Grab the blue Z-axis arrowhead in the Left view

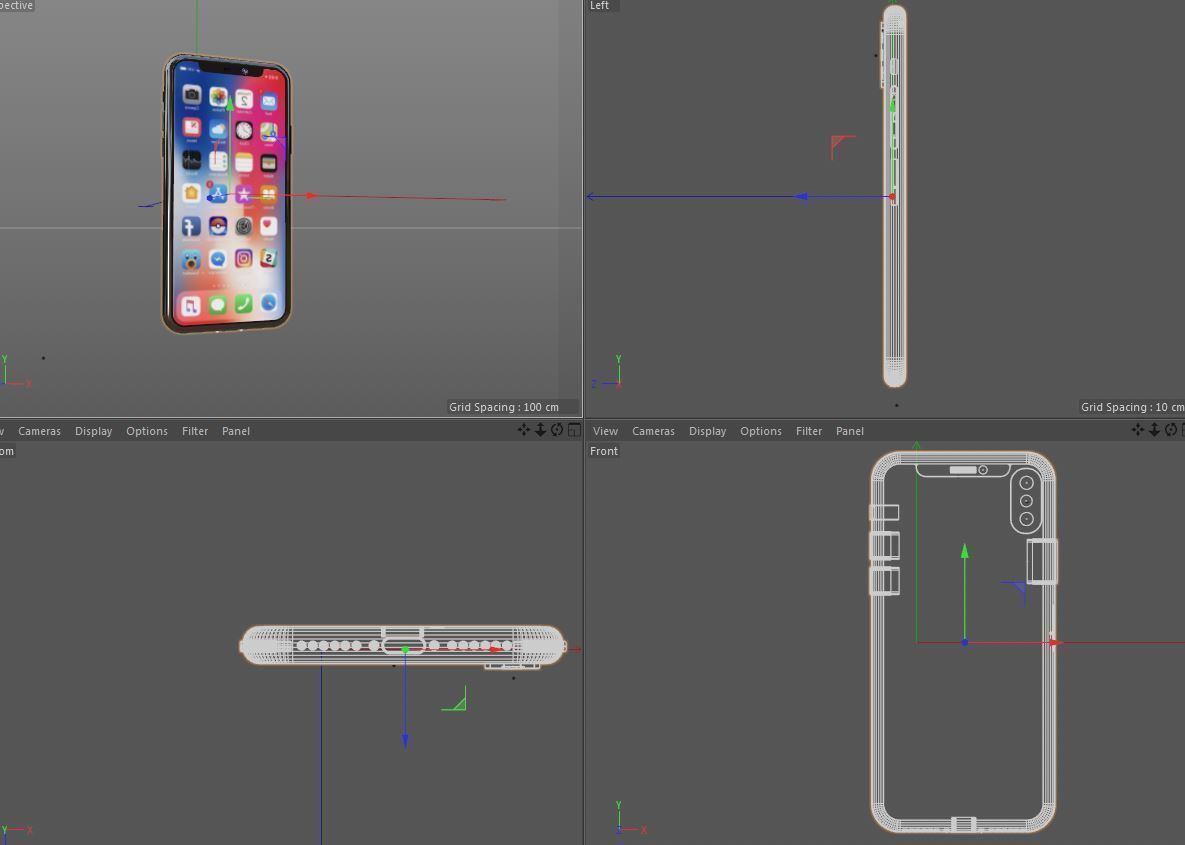pos(801,197)
